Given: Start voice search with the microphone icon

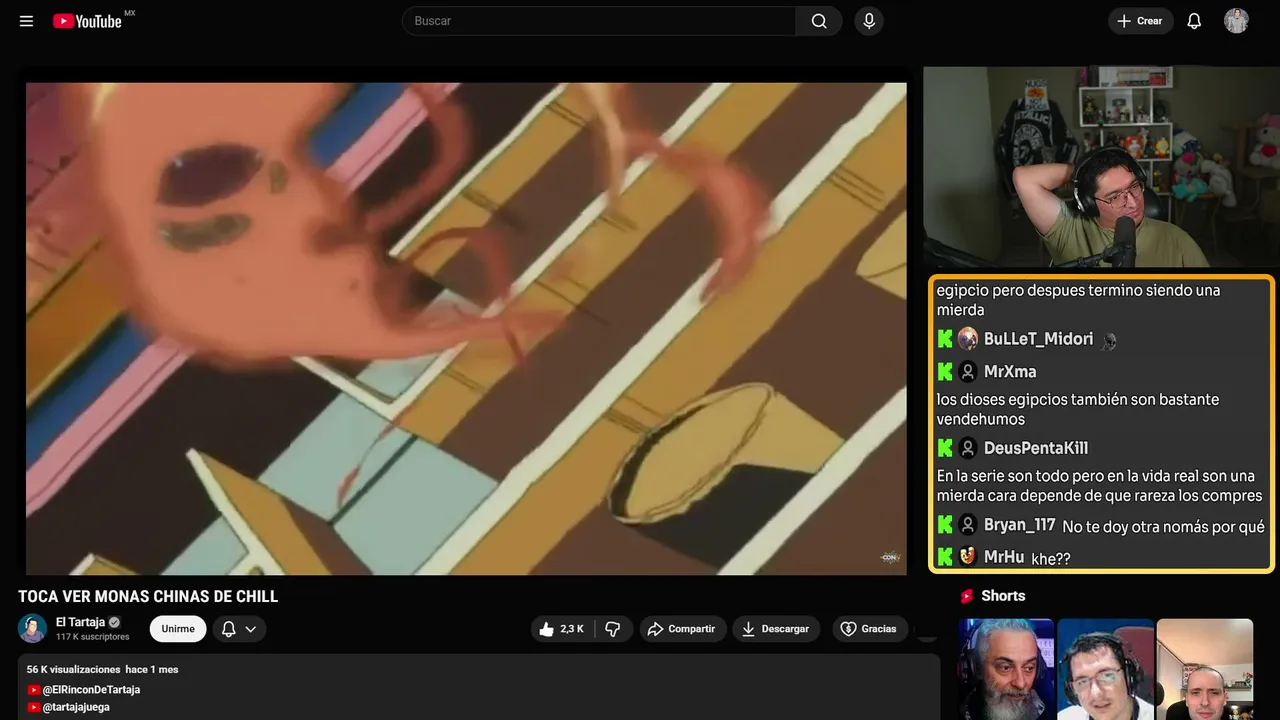Looking at the screenshot, I should coord(869,21).
